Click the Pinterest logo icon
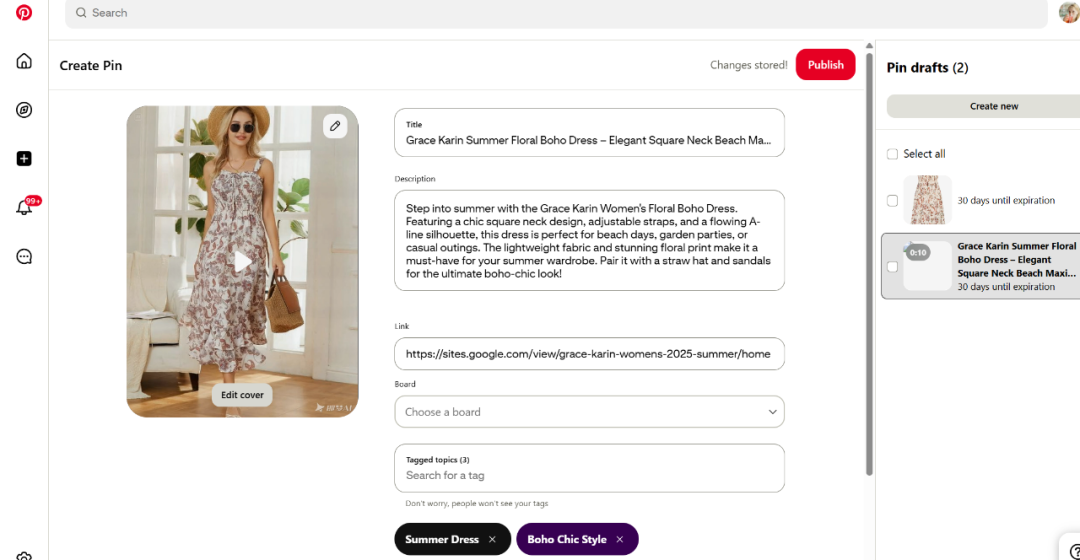 point(24,13)
